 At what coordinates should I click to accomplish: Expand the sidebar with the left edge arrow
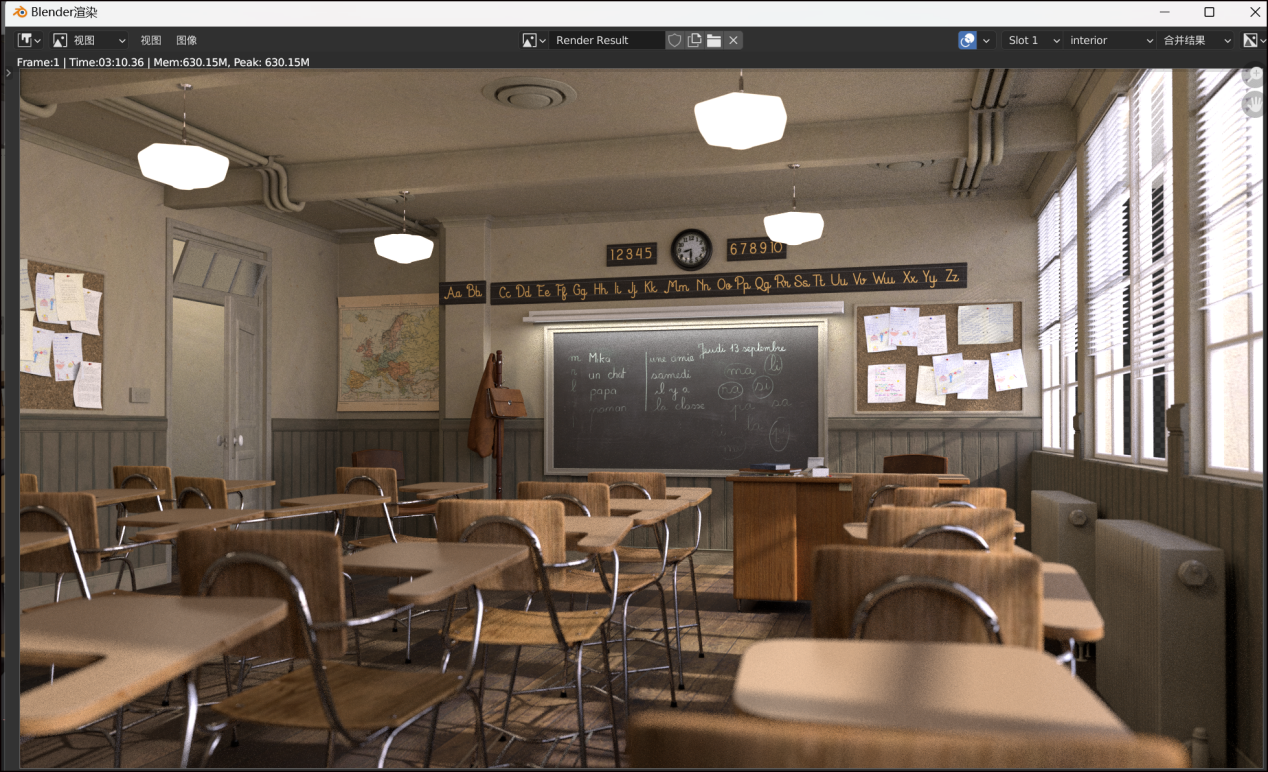(x=8, y=73)
